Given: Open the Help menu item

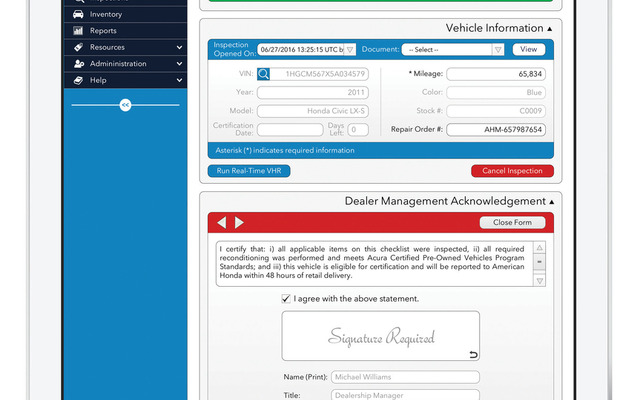Looking at the screenshot, I should point(125,80).
